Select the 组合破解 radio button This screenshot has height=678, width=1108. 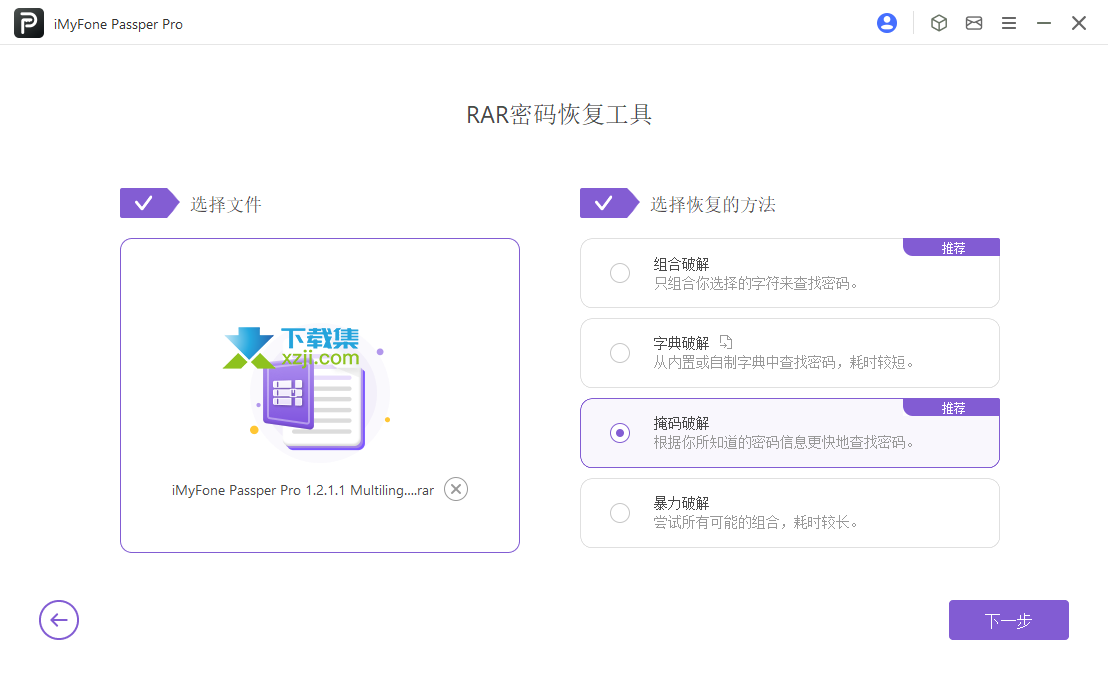(x=620, y=273)
